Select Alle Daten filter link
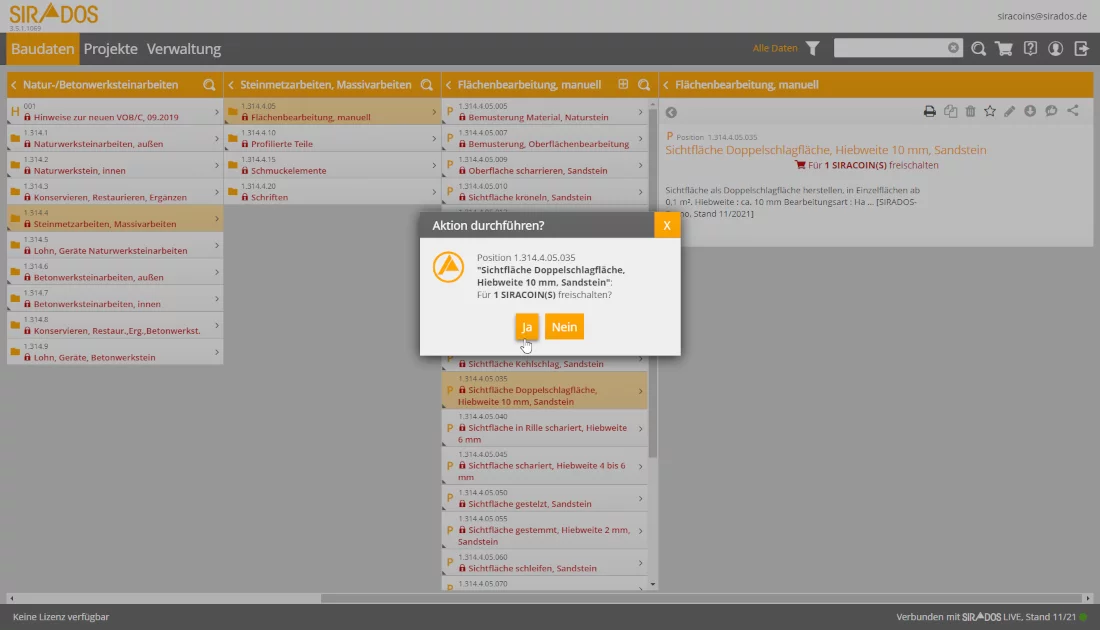This screenshot has height=630, width=1100. click(x=775, y=48)
